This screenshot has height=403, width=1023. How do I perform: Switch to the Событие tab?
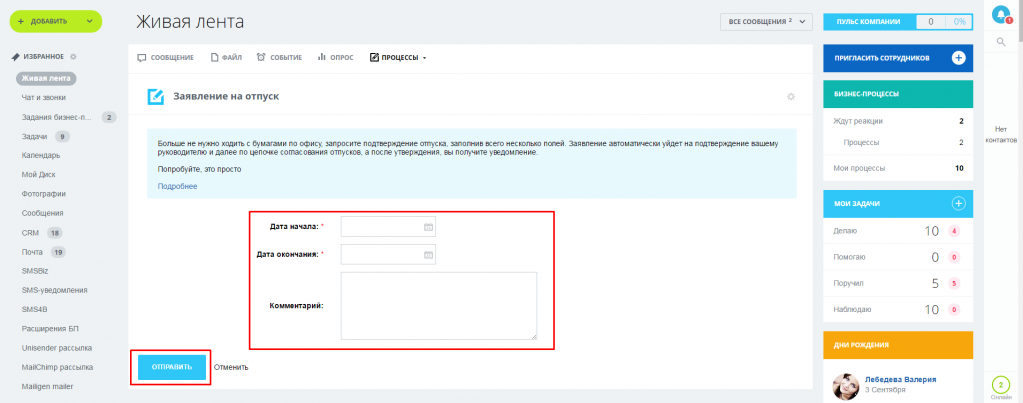click(x=279, y=57)
